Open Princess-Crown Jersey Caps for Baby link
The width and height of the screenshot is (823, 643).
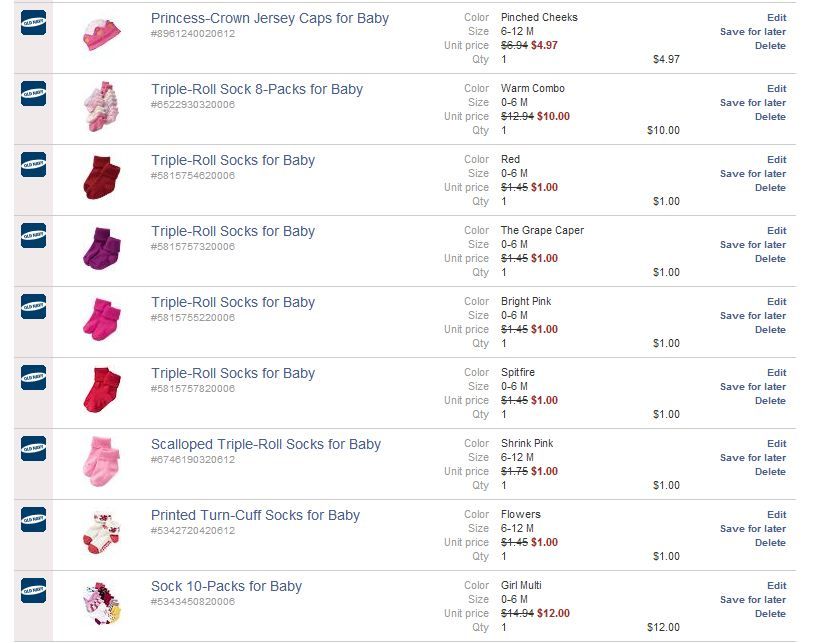point(270,18)
